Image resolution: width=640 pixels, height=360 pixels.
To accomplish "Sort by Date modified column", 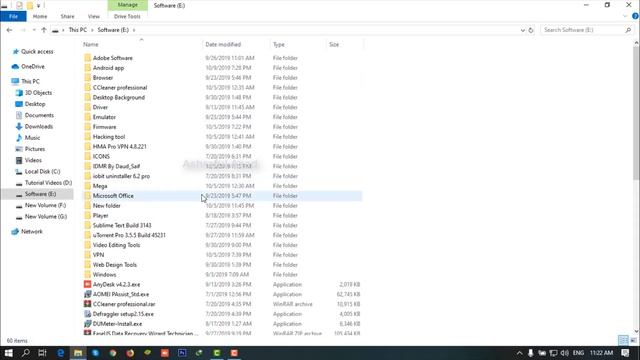I will tap(223, 44).
